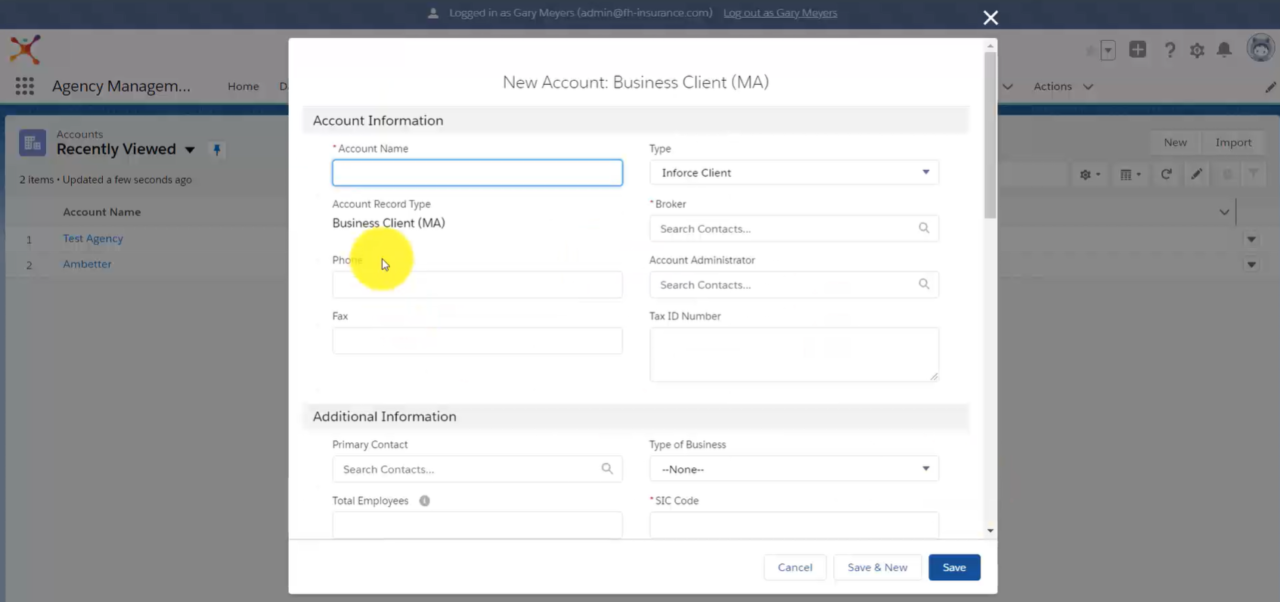Select the Home navigation tab
The width and height of the screenshot is (1280, 602).
pyautogui.click(x=243, y=86)
